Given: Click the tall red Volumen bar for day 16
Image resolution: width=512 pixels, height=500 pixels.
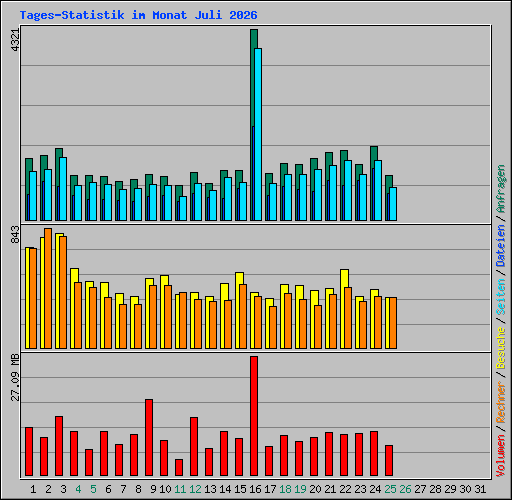Looking at the screenshot, I should click(x=254, y=416).
